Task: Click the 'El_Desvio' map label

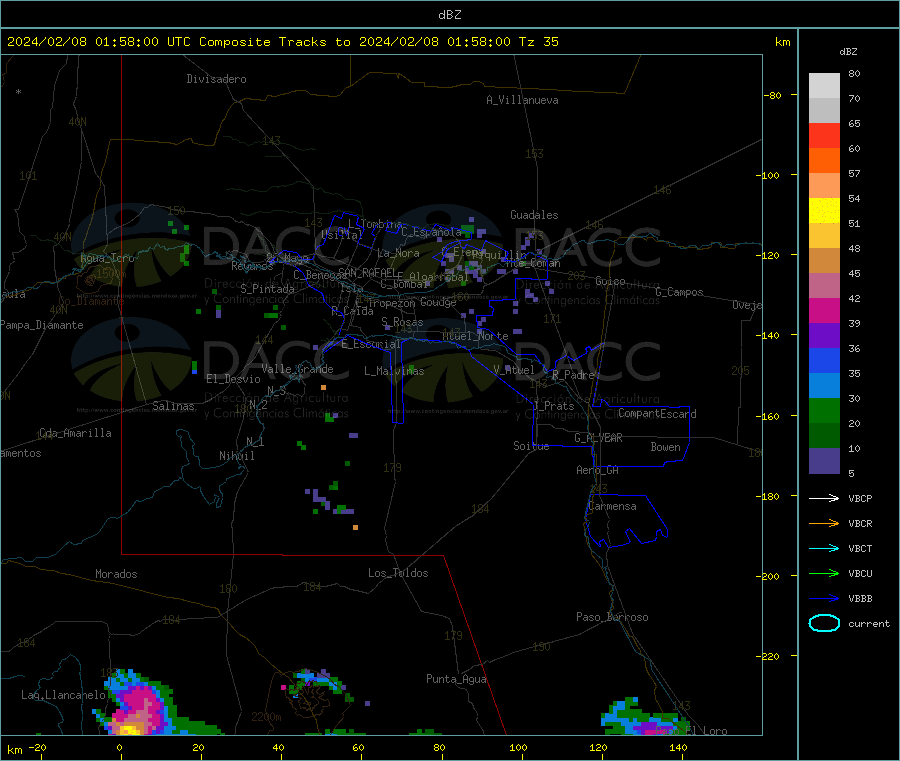Action: pos(233,379)
